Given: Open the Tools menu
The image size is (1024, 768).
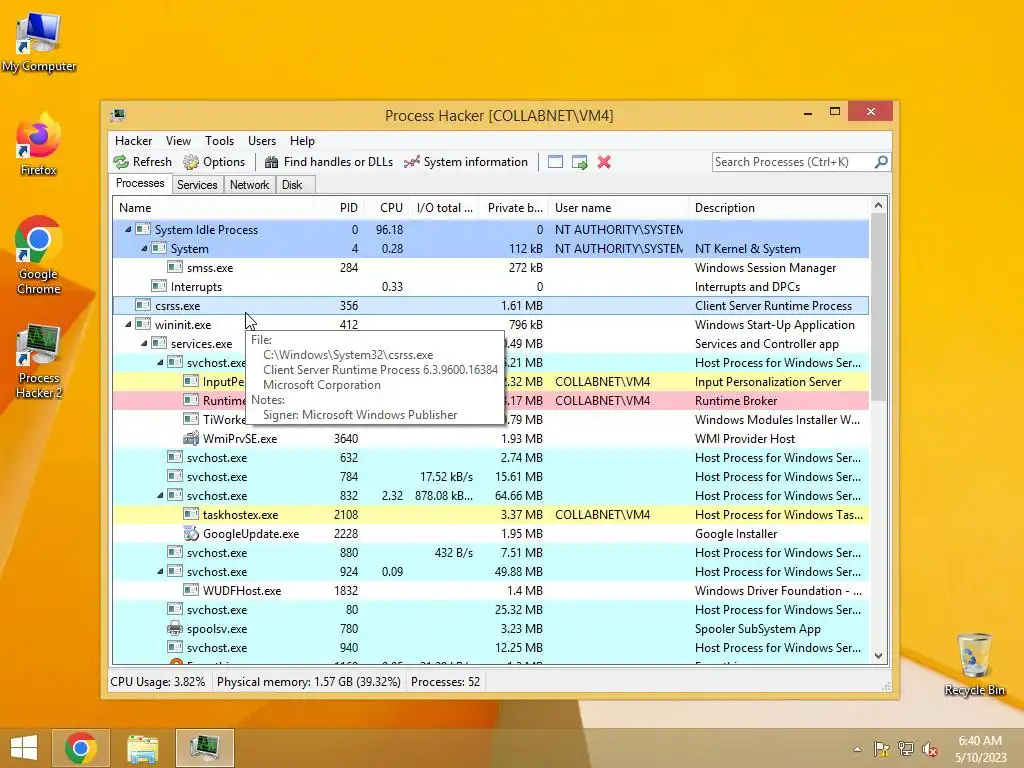Looking at the screenshot, I should tap(219, 140).
